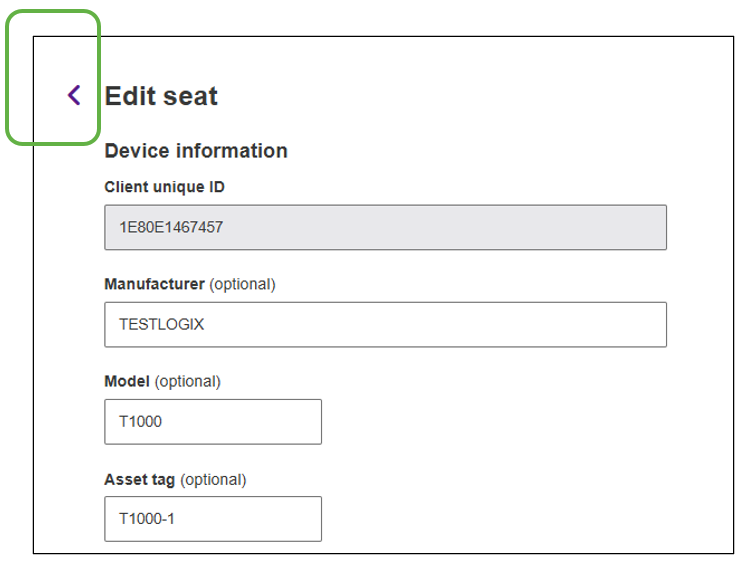The image size is (743, 564).
Task: Click "(optional)" text beside Model label
Action: point(187,381)
